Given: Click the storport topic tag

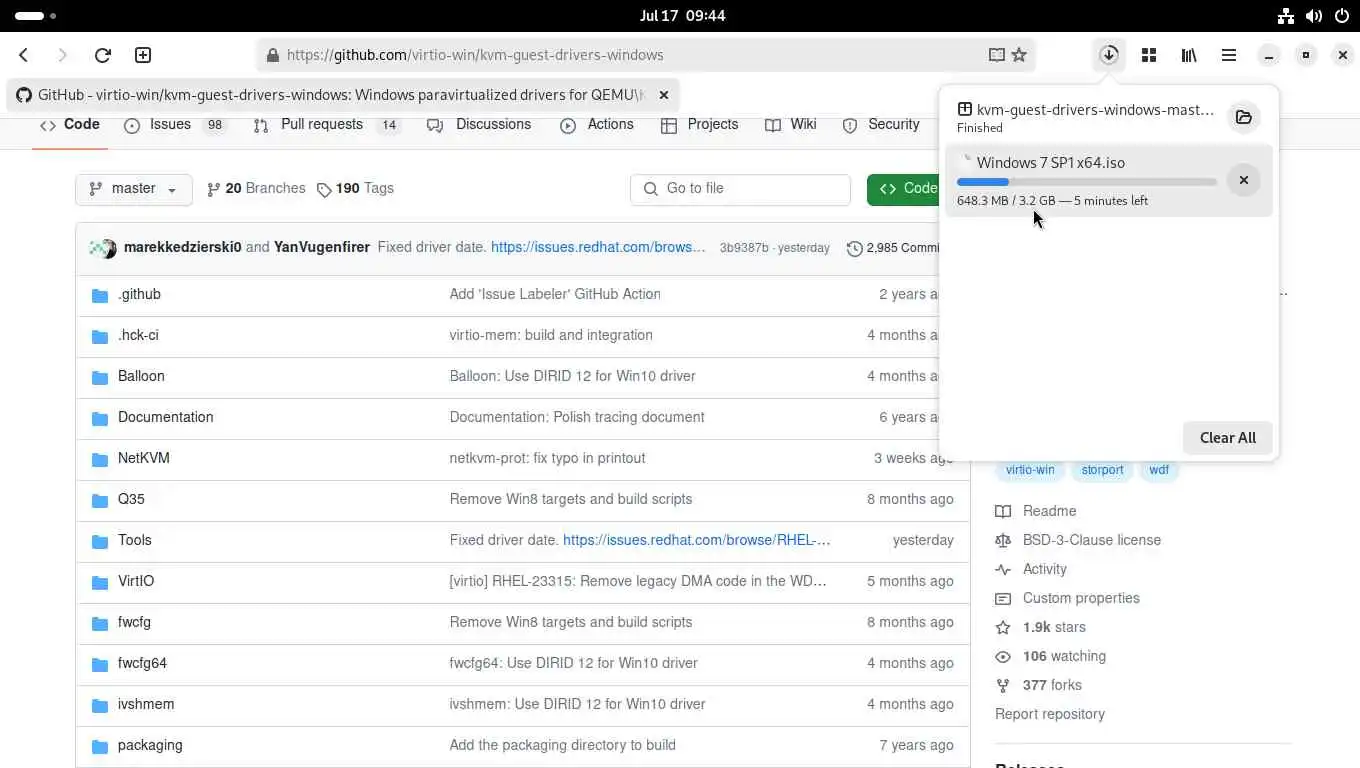Looking at the screenshot, I should (x=1102, y=470).
